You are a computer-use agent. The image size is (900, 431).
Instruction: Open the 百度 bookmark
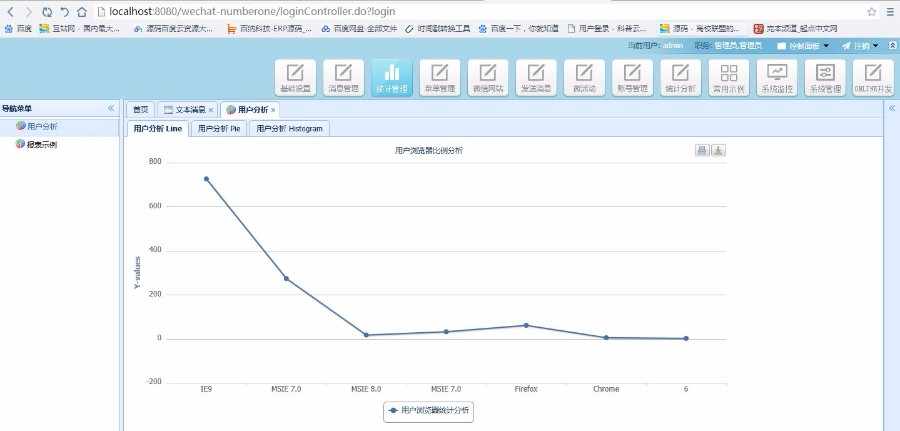18,29
